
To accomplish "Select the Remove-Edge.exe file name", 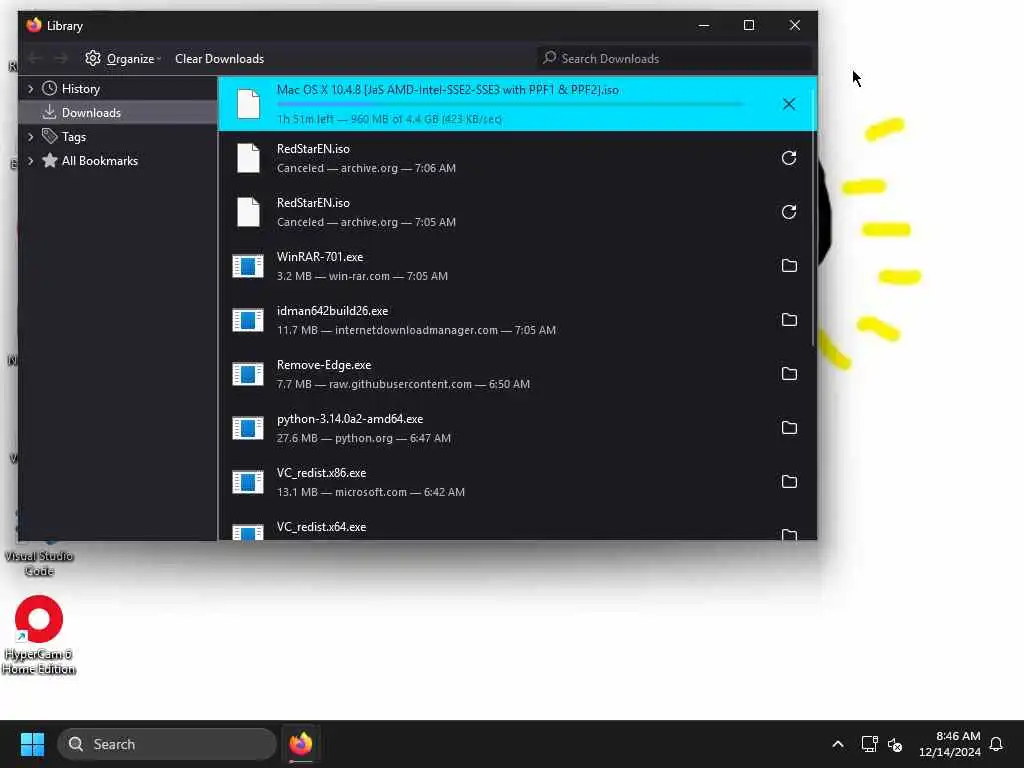I will click(324, 365).
